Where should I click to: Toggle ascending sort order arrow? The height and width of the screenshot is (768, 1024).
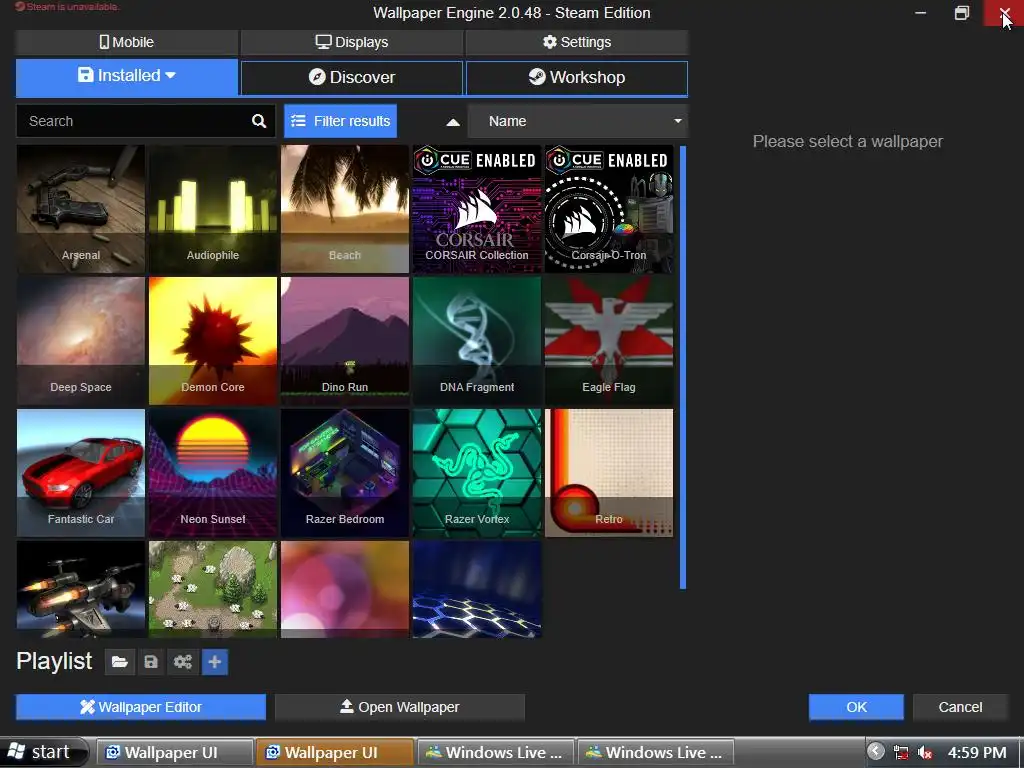click(453, 122)
